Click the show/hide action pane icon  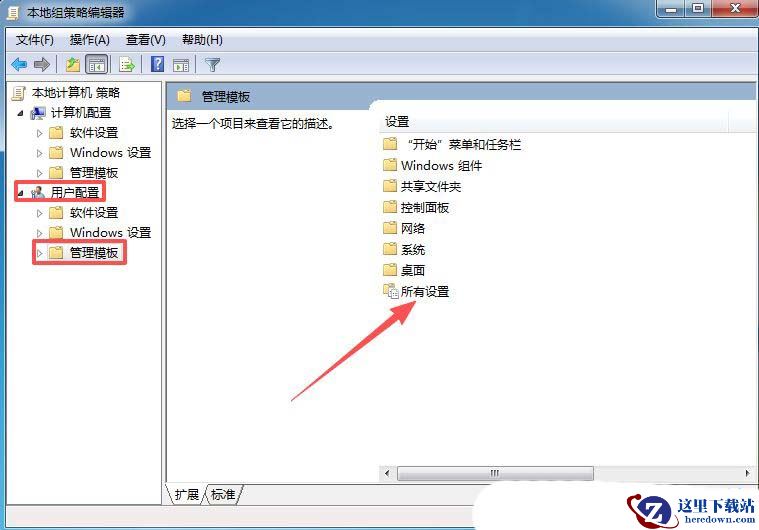click(181, 64)
